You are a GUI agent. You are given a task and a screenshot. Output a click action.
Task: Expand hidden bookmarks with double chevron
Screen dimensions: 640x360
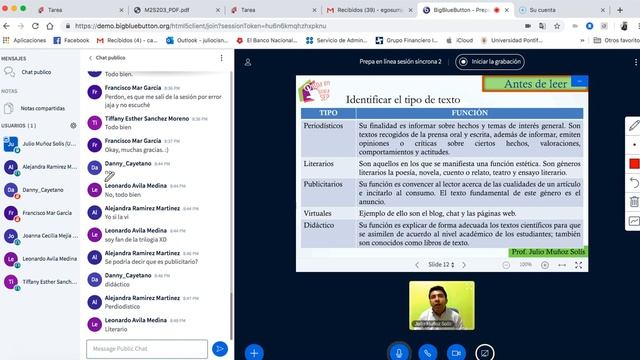point(582,40)
